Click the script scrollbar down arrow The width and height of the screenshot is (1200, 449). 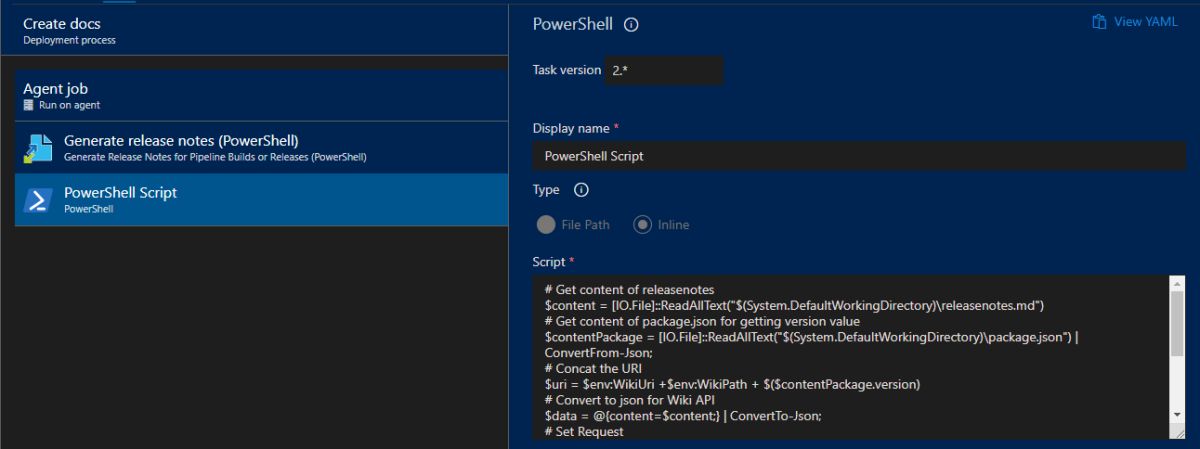pyautogui.click(x=1177, y=414)
